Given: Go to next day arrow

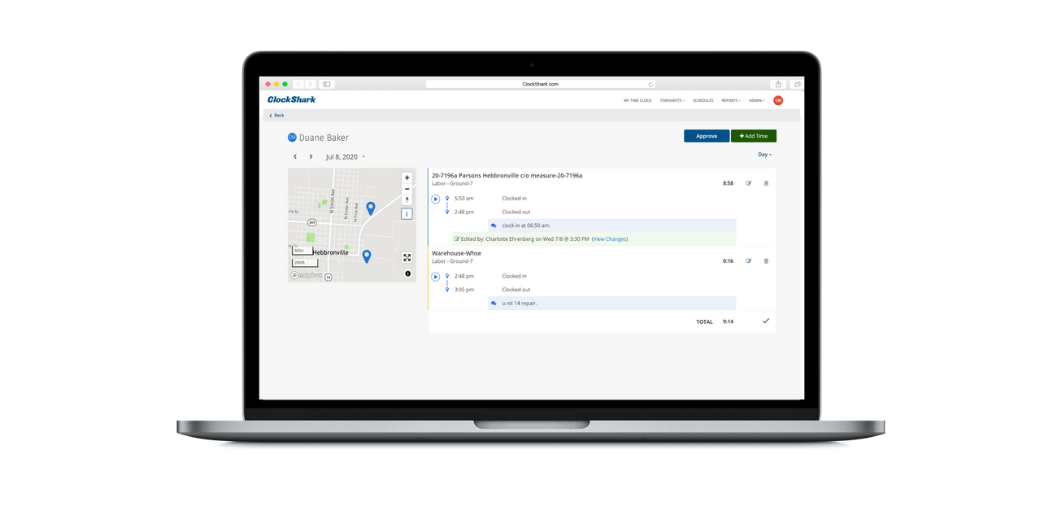Looking at the screenshot, I should pos(311,156).
